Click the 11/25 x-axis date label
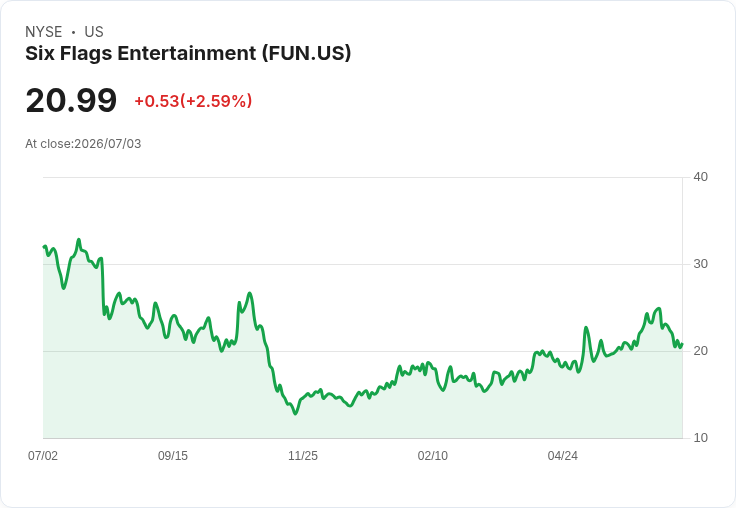This screenshot has height=508, width=736. (303, 455)
